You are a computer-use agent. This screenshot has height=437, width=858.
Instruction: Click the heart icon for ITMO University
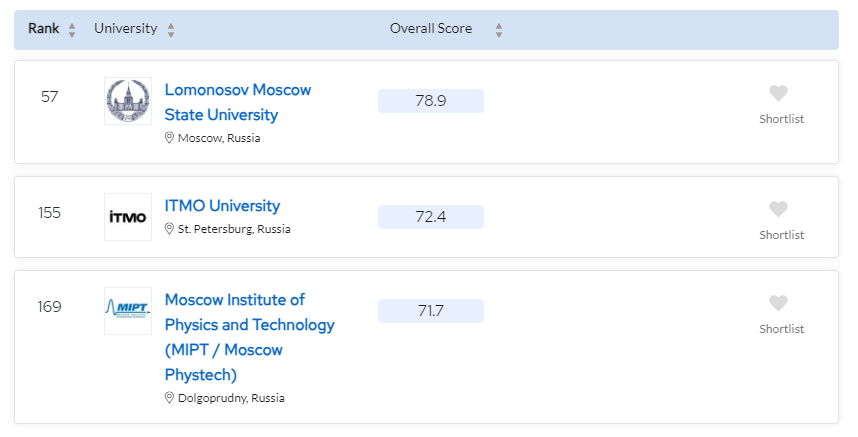click(779, 209)
